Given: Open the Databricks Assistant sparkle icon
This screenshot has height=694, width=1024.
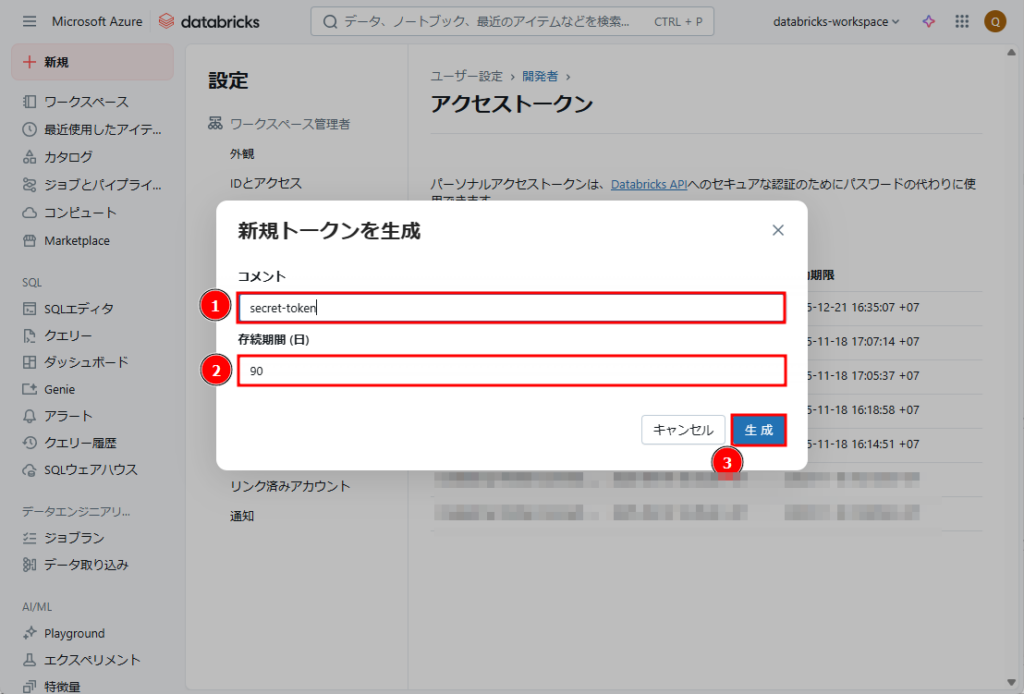Looking at the screenshot, I should pyautogui.click(x=929, y=21).
